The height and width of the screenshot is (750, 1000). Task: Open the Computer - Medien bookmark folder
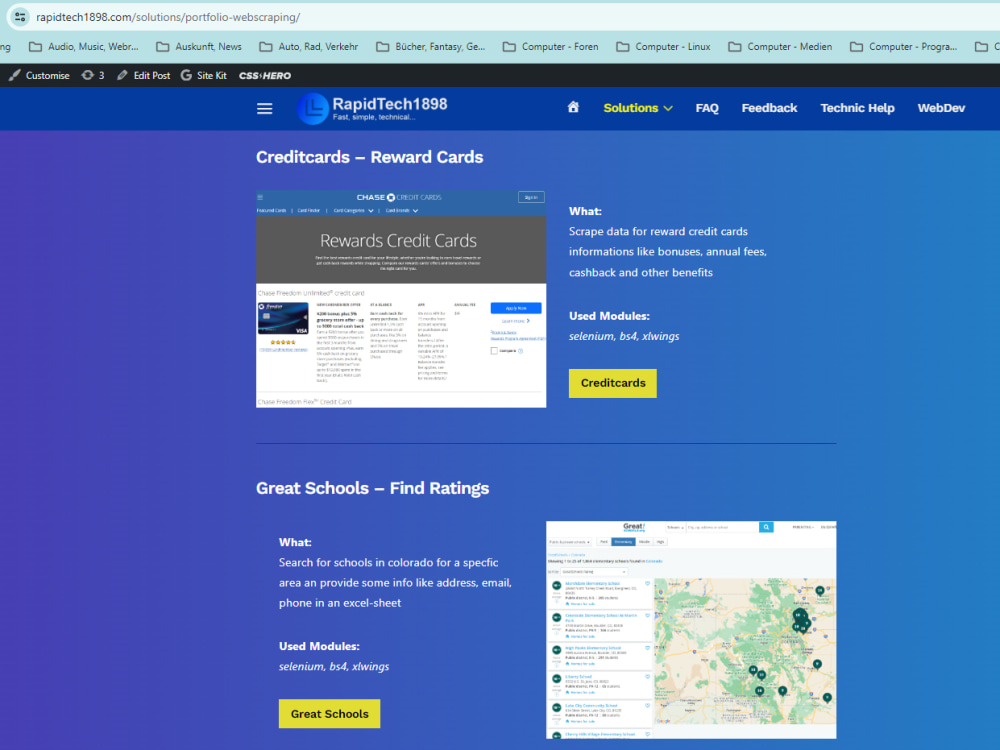point(780,47)
